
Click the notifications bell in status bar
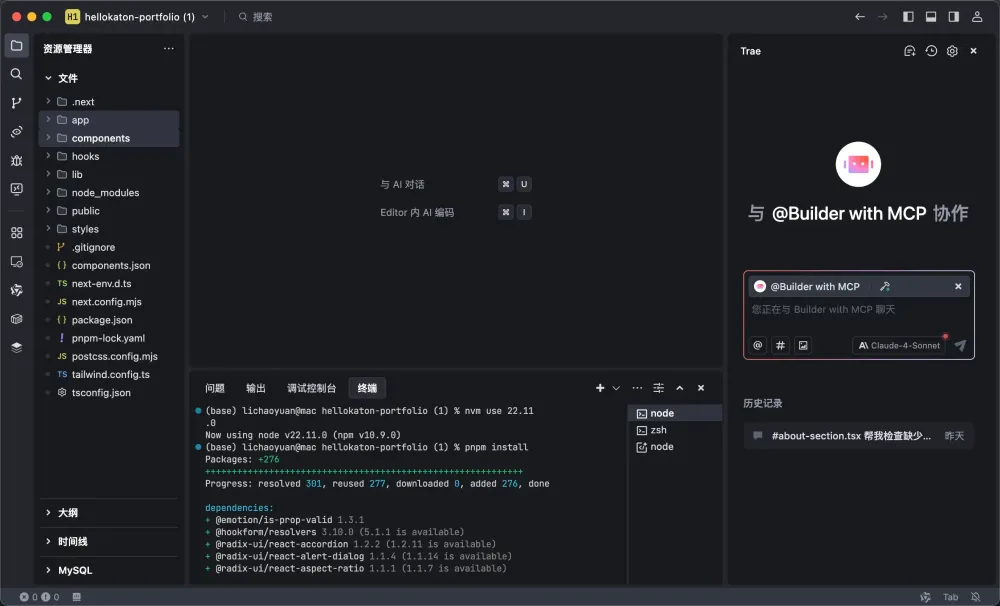975,597
